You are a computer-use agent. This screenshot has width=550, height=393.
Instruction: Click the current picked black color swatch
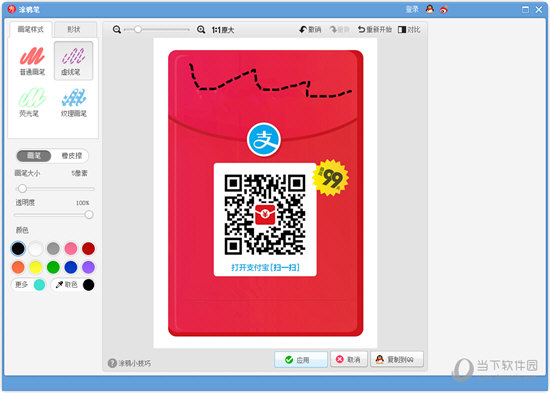point(89,285)
